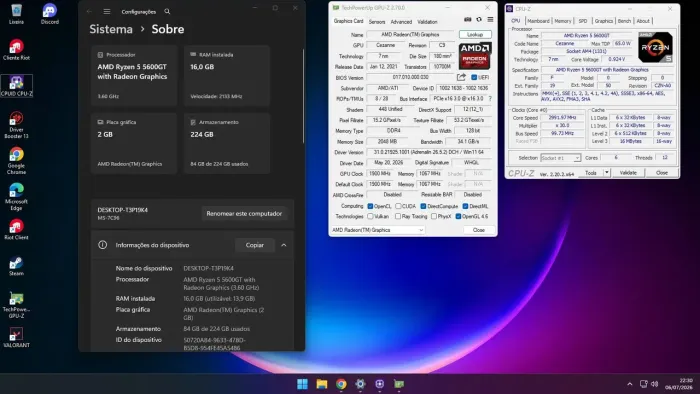The width and height of the screenshot is (700, 394).
Task: Open the Discord desktop shortcut
Action: (50, 13)
